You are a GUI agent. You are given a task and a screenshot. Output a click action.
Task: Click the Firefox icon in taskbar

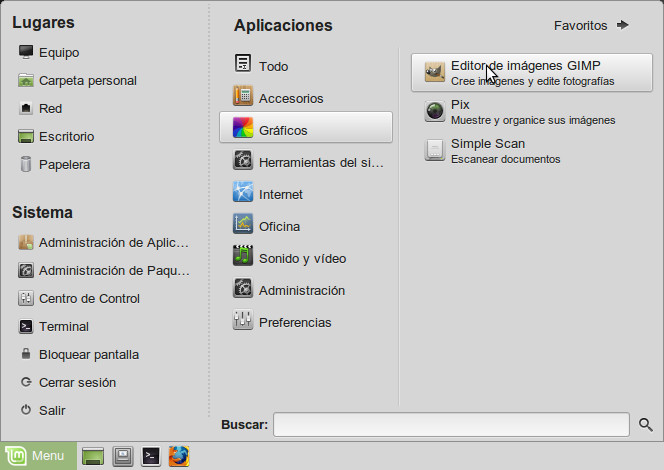(x=179, y=456)
